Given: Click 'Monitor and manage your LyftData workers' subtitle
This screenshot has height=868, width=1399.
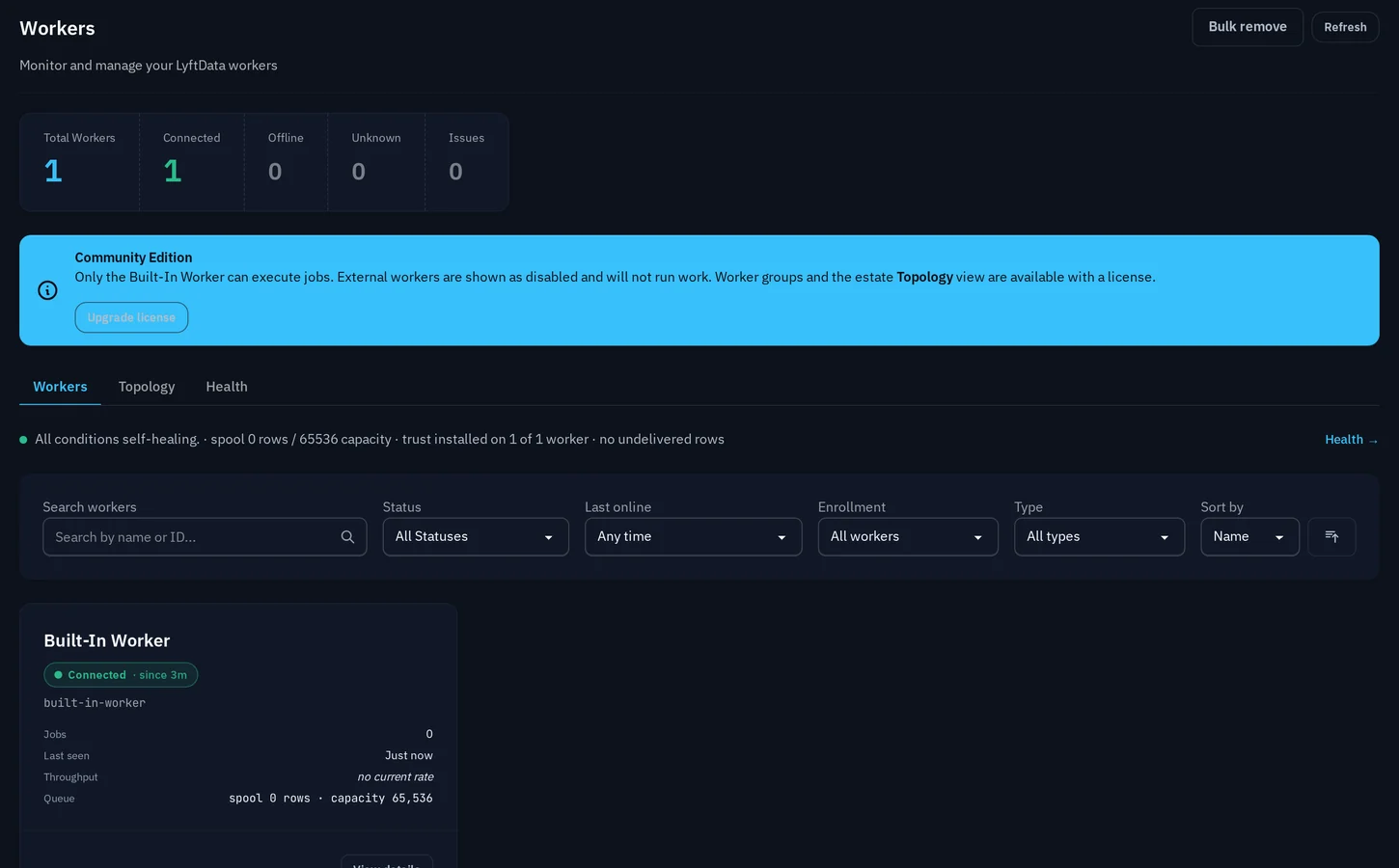Looking at the screenshot, I should [149, 66].
